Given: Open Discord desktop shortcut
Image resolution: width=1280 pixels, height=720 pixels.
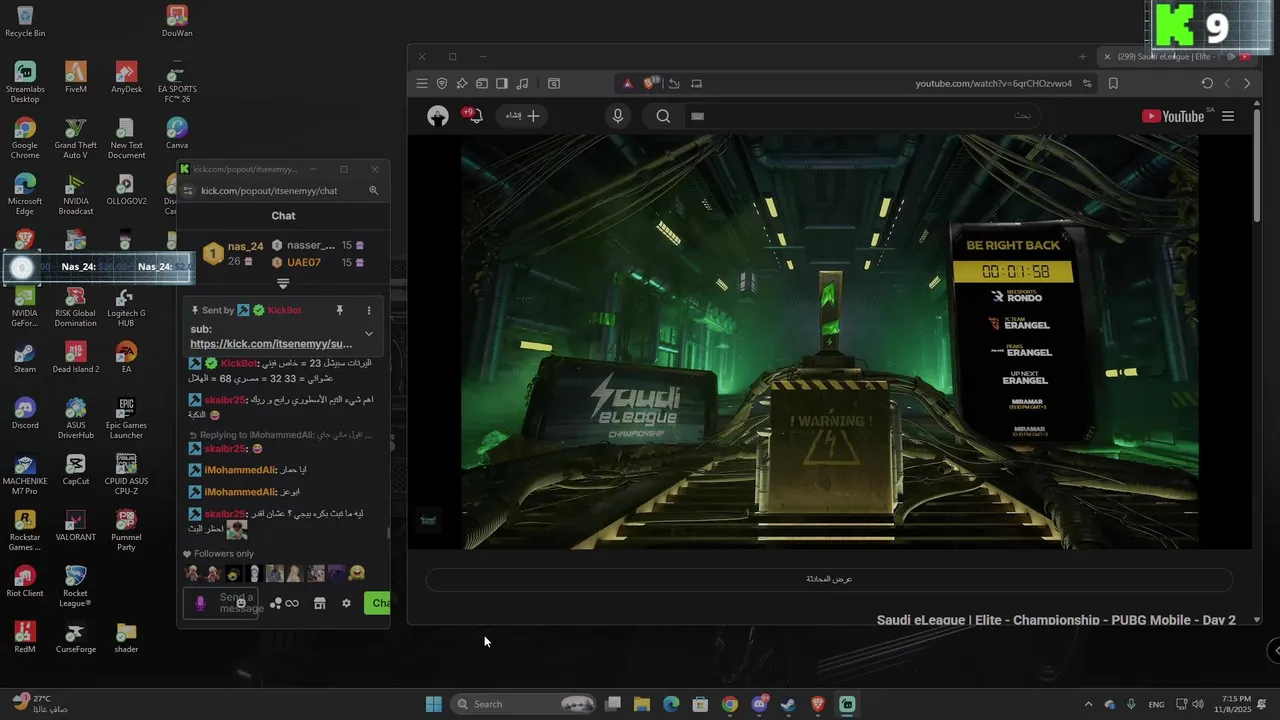Looking at the screenshot, I should coord(25,413).
